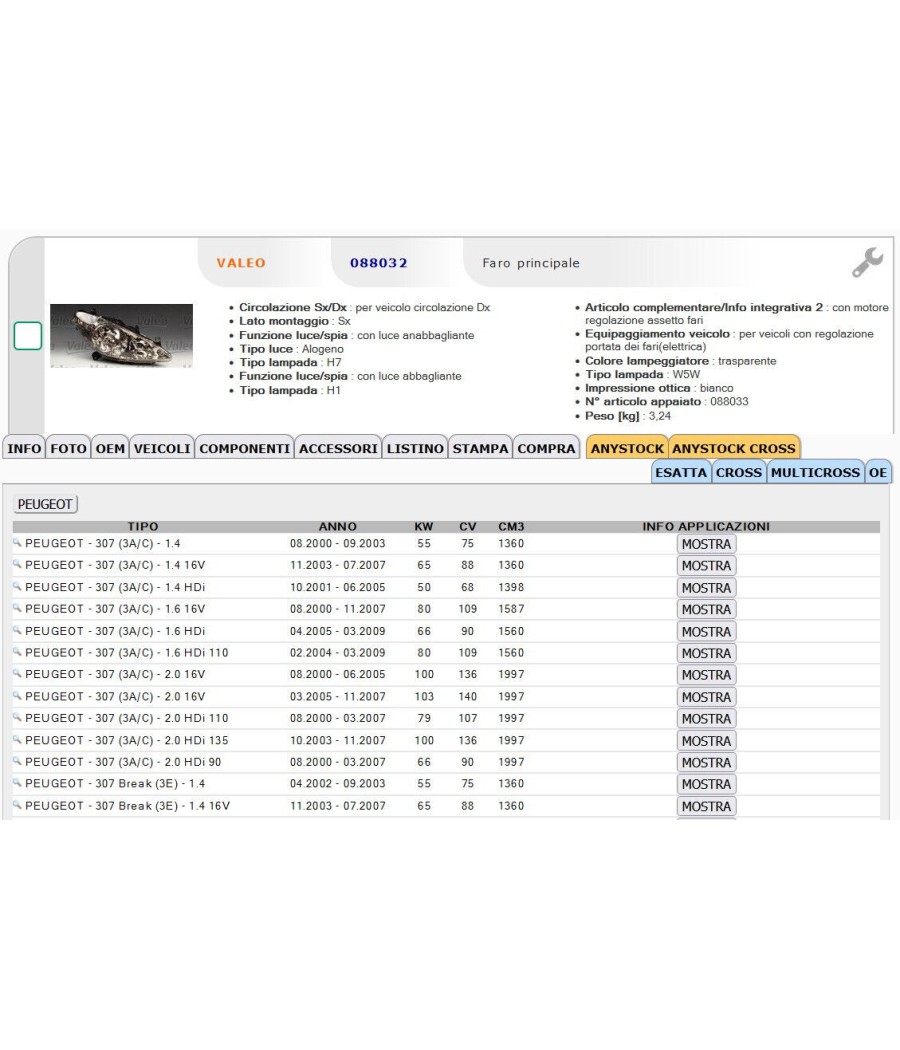Image resolution: width=900 pixels, height=1050 pixels.
Task: Click magnifier icon for 307 1.4 16V 11.2003 hatchback
Action: click(x=17, y=565)
